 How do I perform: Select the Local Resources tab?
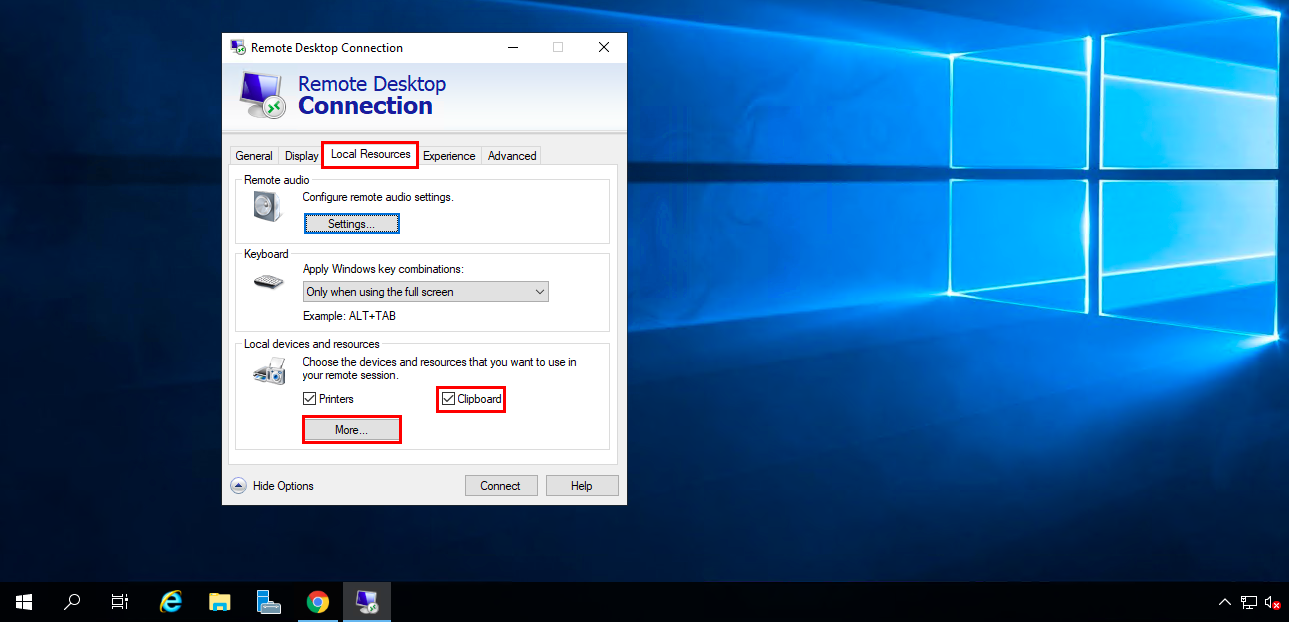[370, 154]
